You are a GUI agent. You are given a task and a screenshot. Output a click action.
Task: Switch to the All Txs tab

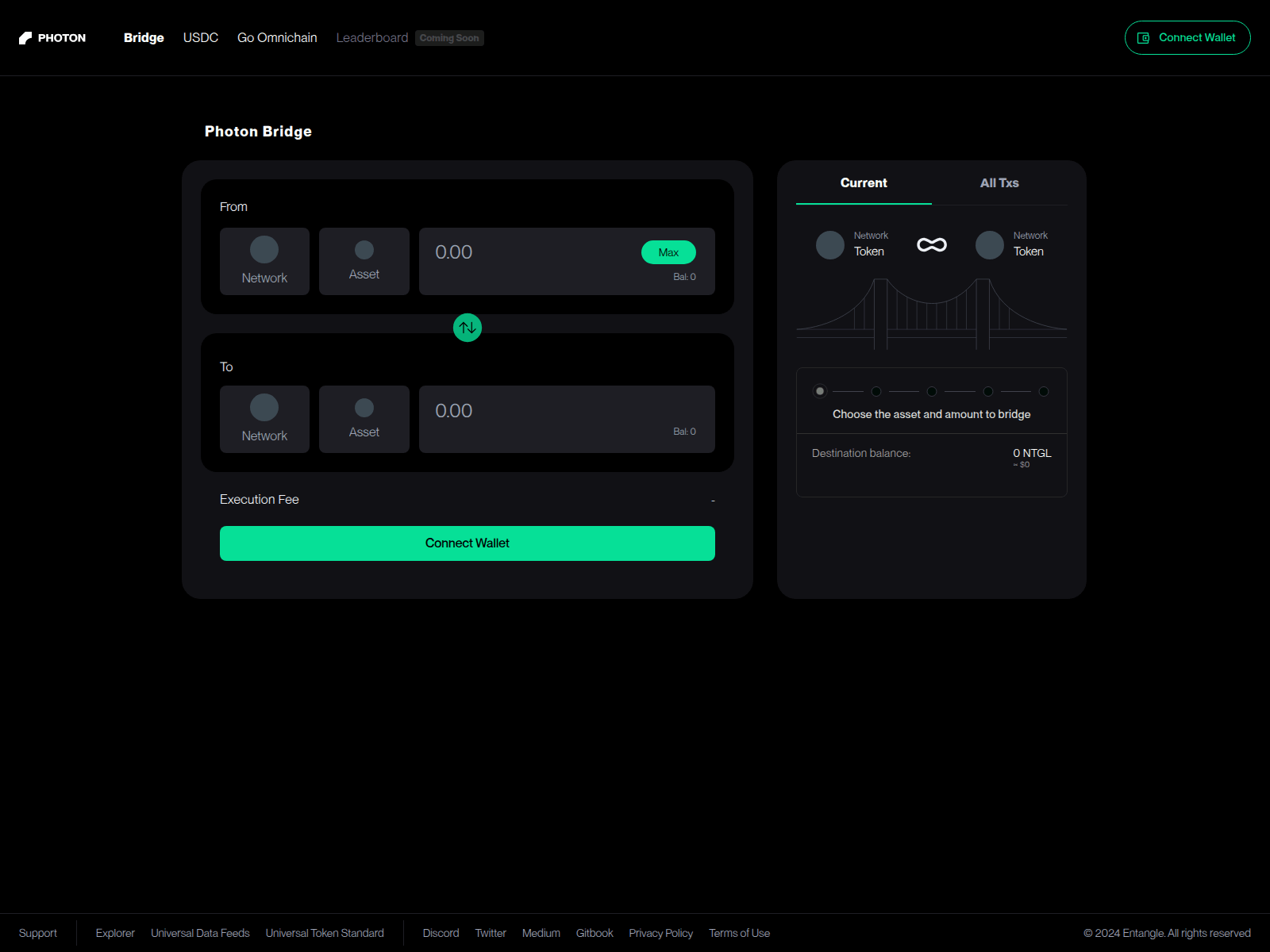tap(999, 183)
